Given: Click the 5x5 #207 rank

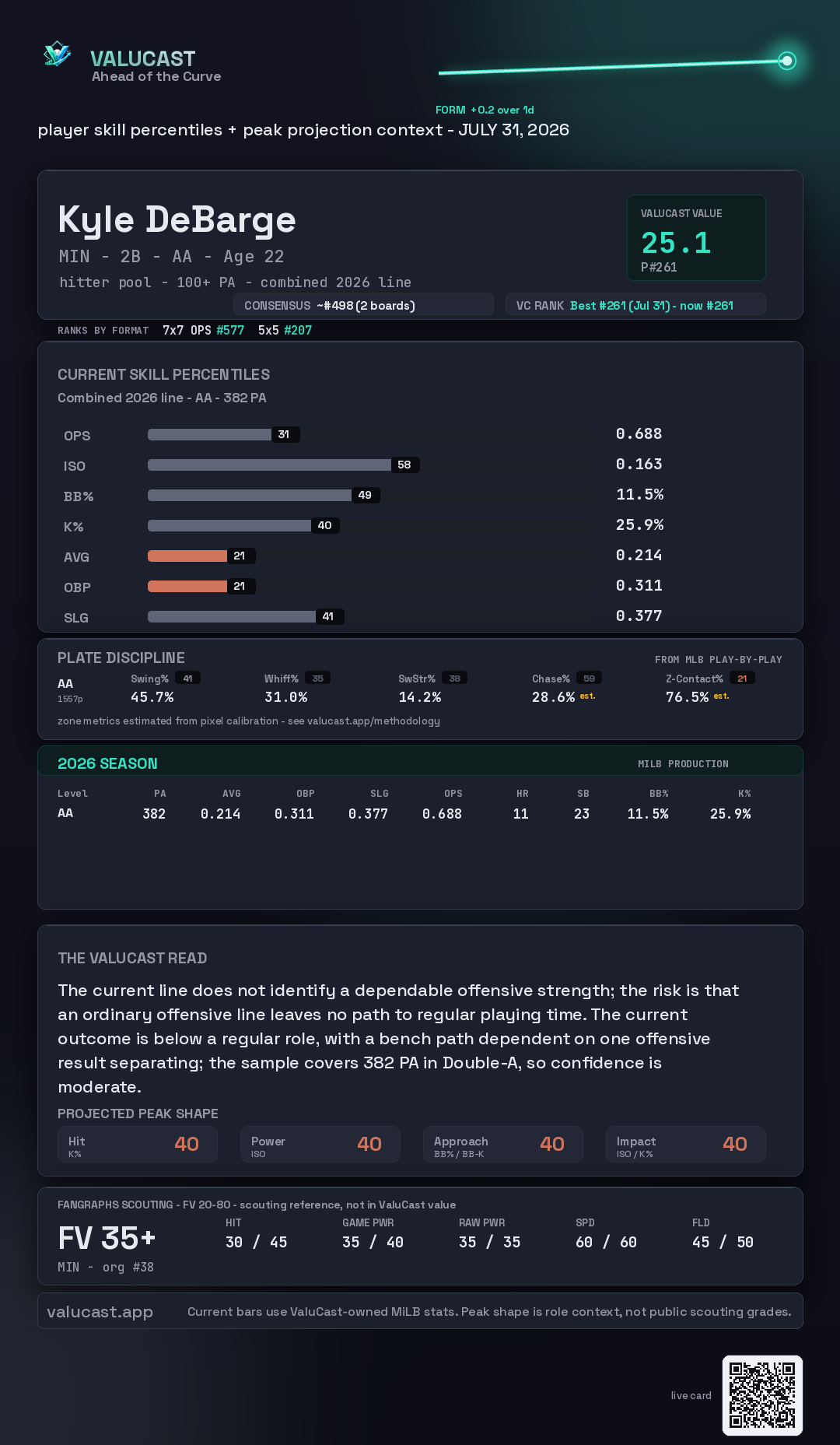Looking at the screenshot, I should point(285,330).
